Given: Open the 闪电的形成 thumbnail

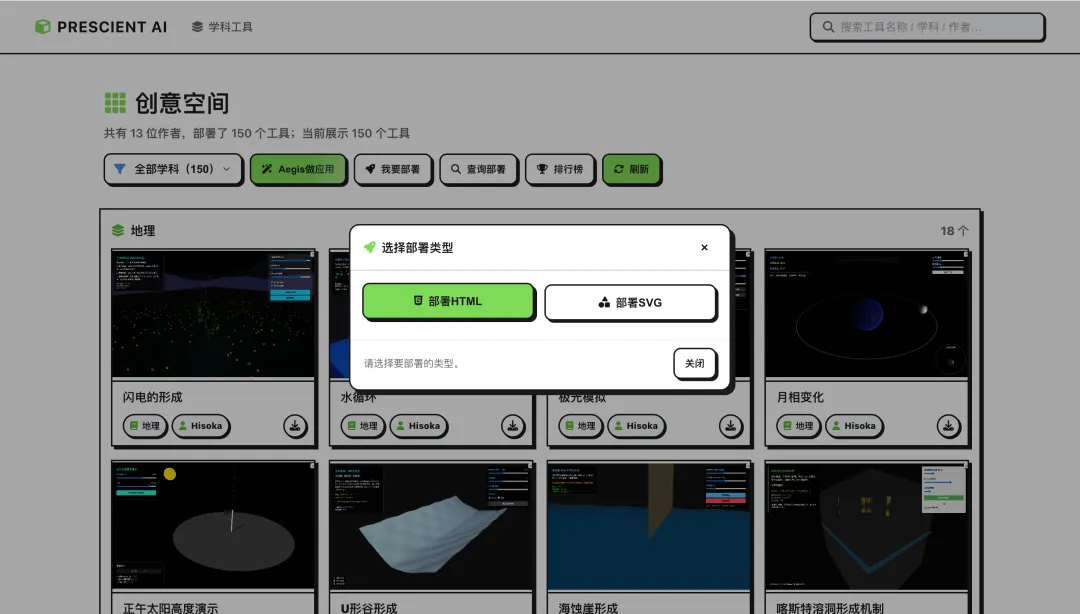Looking at the screenshot, I should point(214,314).
